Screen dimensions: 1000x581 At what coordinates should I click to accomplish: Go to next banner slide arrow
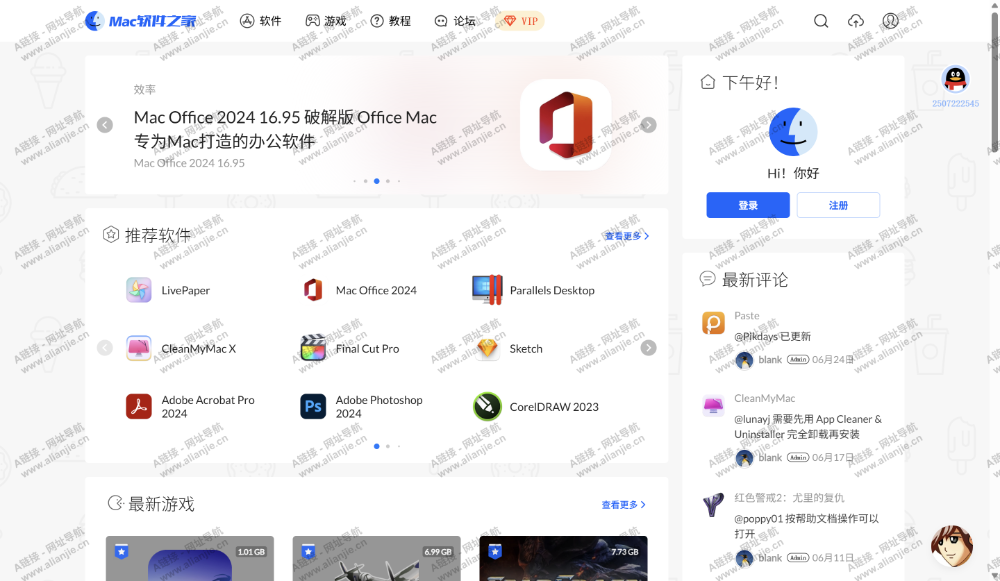(x=649, y=125)
